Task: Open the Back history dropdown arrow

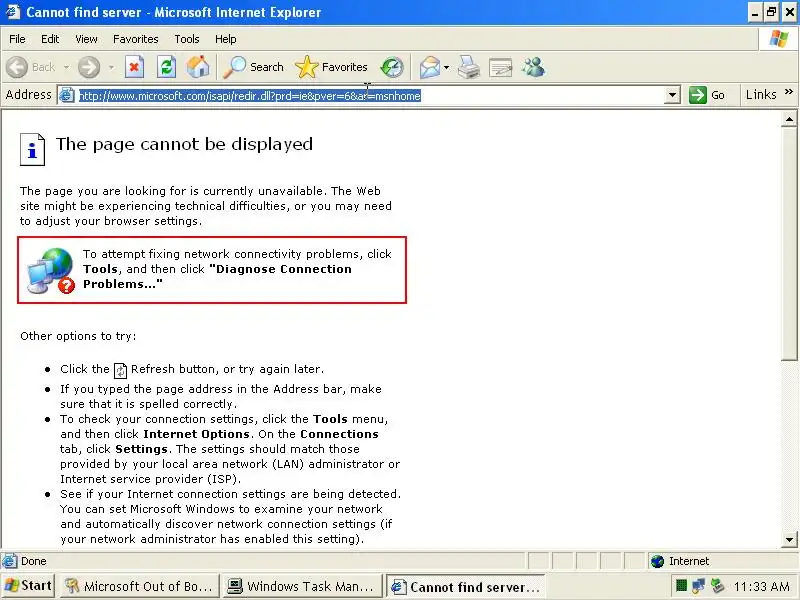Action: click(66, 67)
